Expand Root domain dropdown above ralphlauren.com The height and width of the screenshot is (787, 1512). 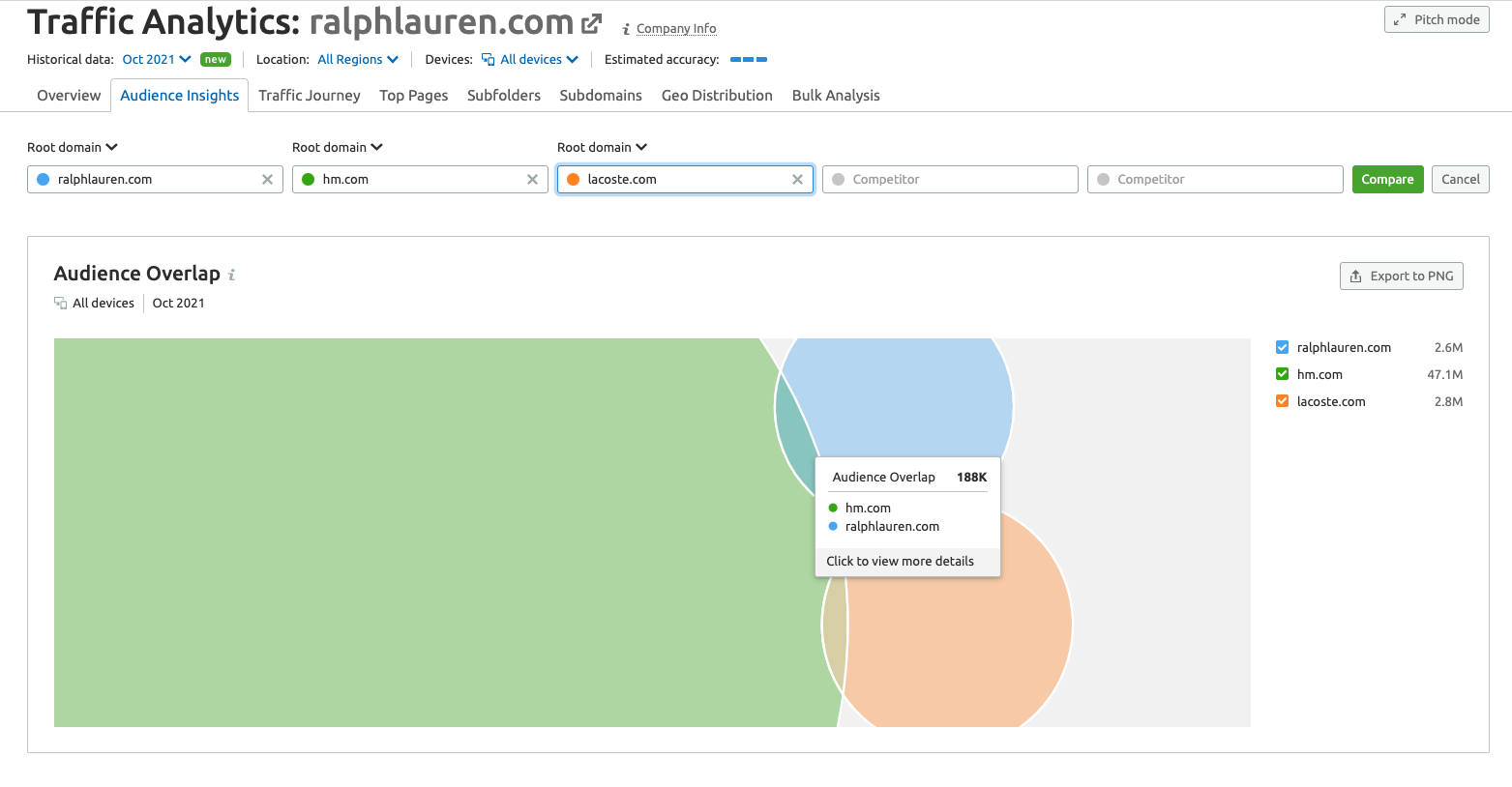click(73, 148)
